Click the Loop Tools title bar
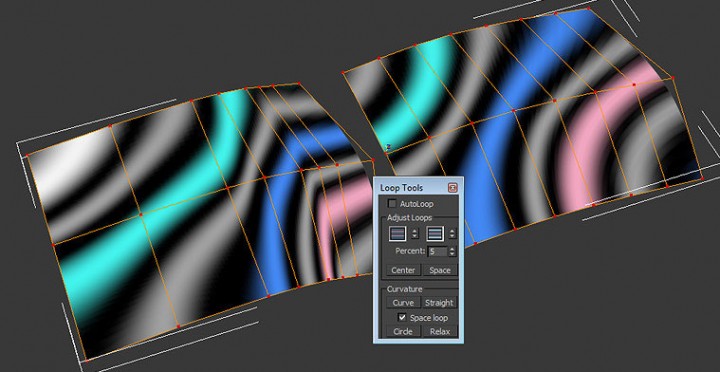The image size is (720, 372). click(x=418, y=187)
